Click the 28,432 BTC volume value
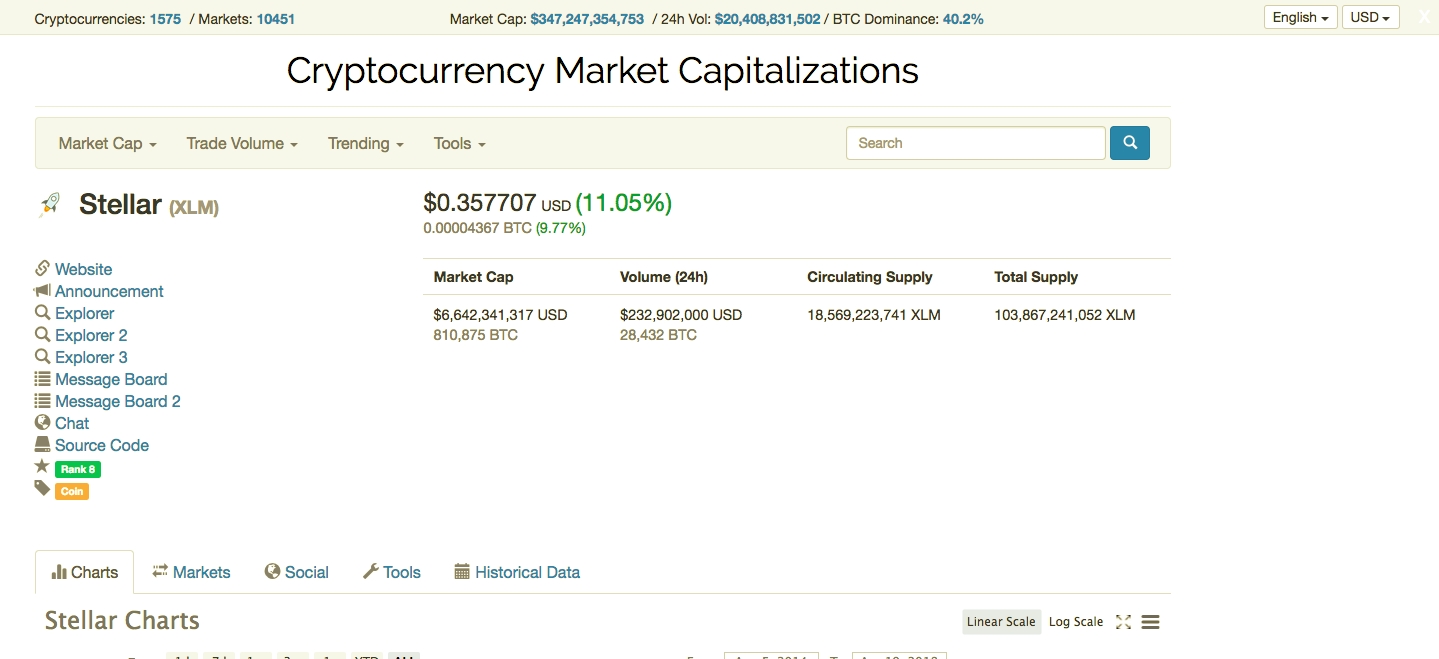 tap(658, 335)
